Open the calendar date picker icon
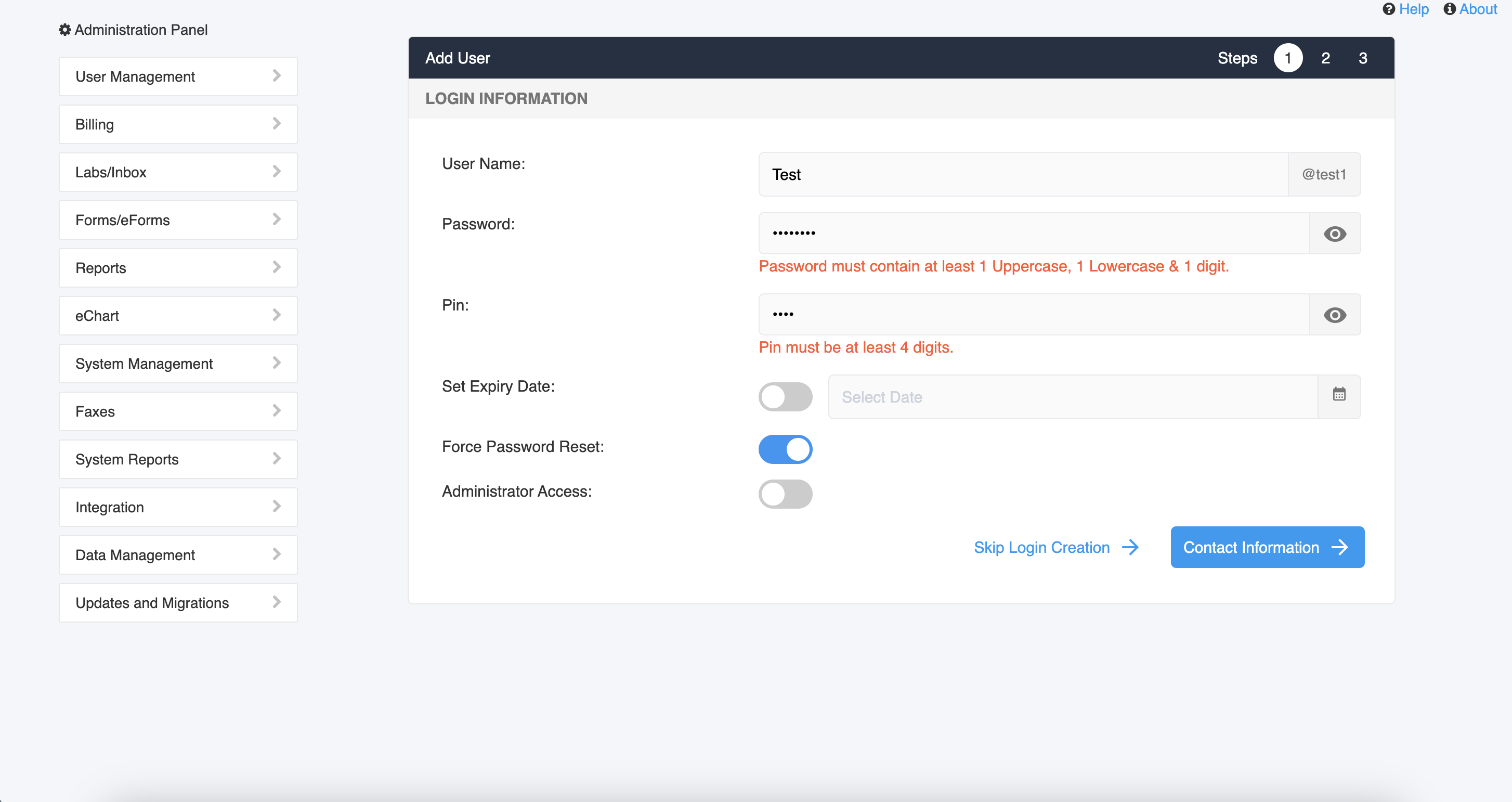The height and width of the screenshot is (802, 1512). click(1339, 394)
